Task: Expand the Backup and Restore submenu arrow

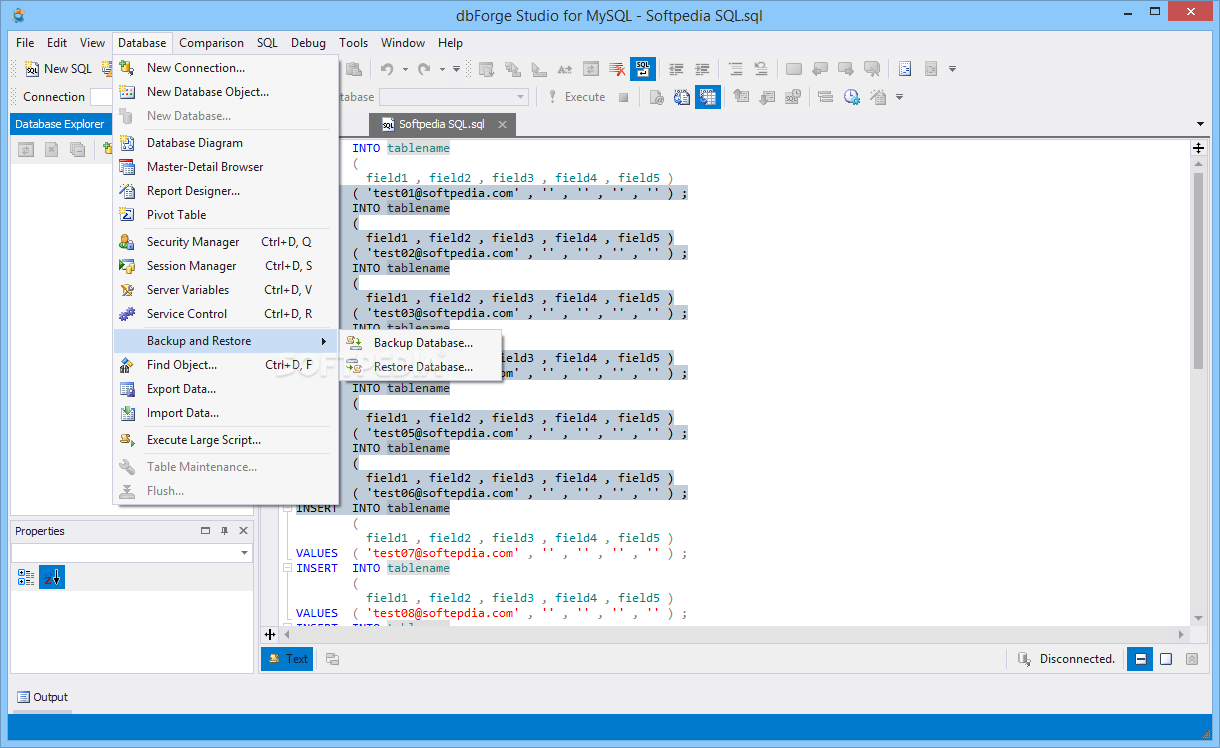Action: (x=324, y=341)
